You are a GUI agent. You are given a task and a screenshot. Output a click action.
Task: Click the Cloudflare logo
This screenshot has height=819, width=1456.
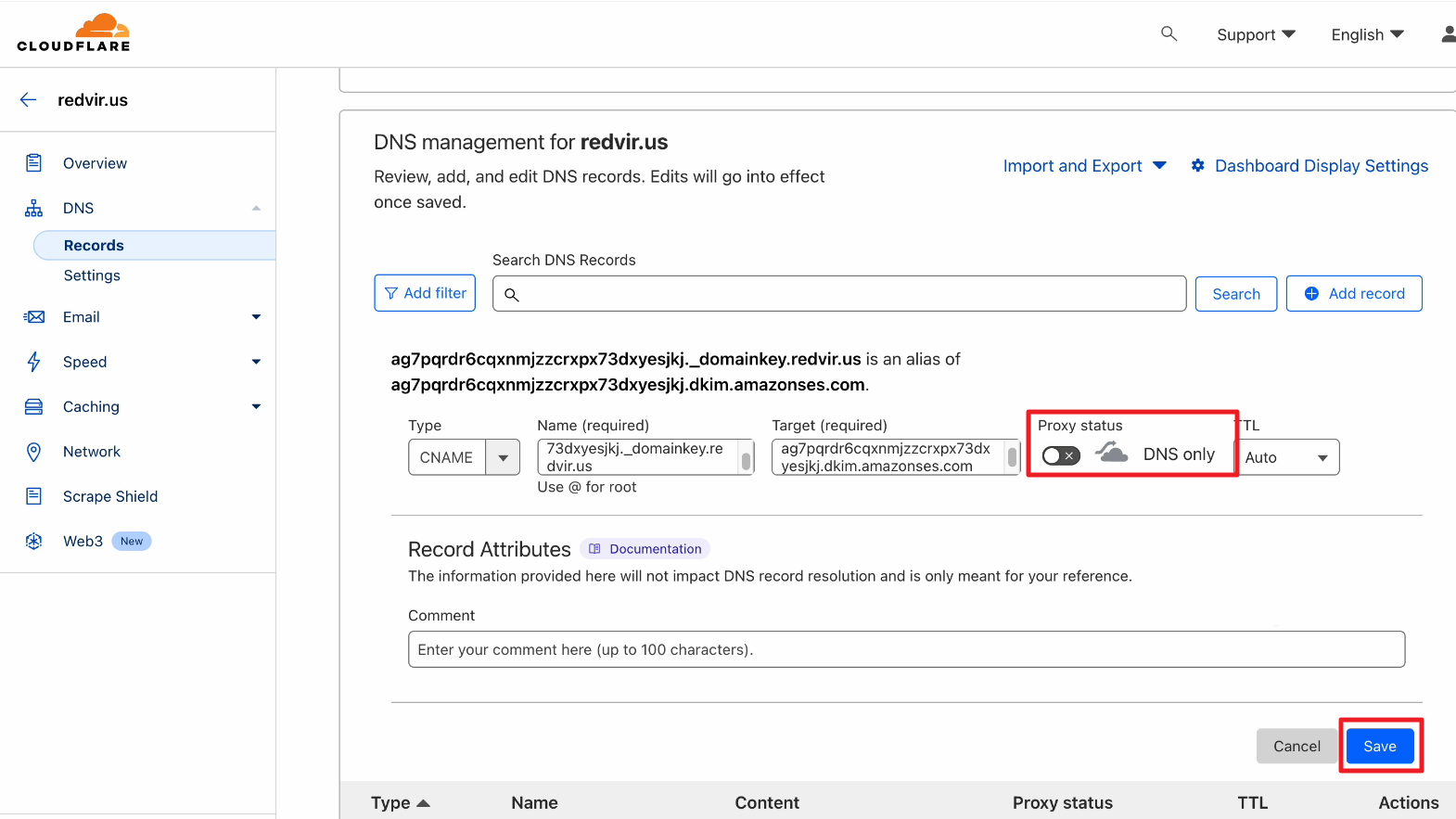pos(73,33)
